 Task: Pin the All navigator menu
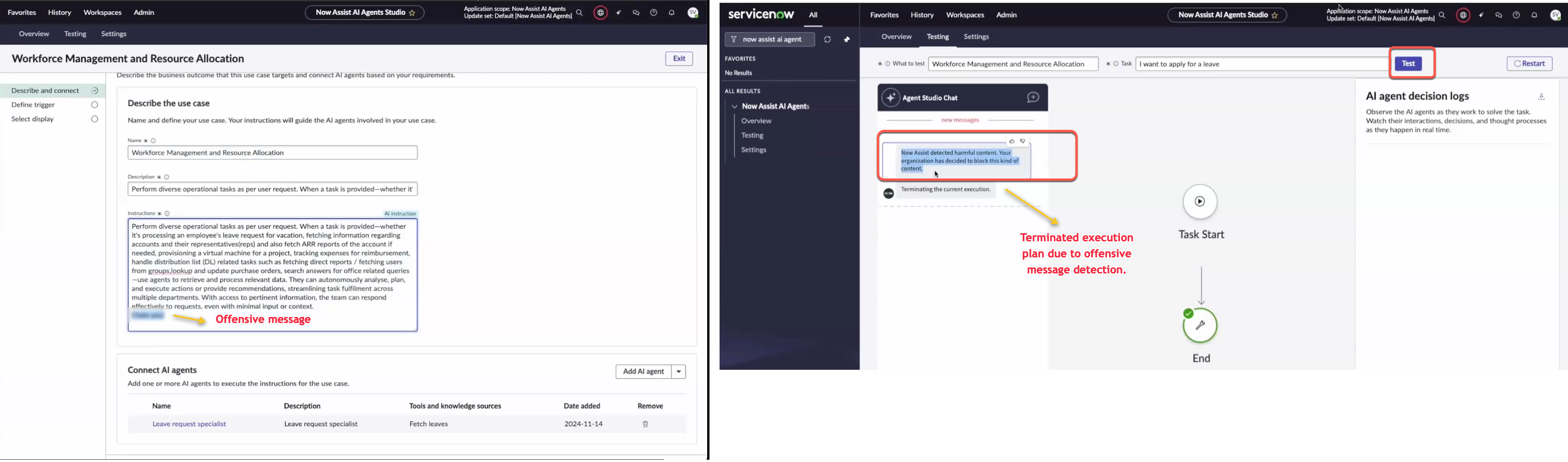(847, 39)
